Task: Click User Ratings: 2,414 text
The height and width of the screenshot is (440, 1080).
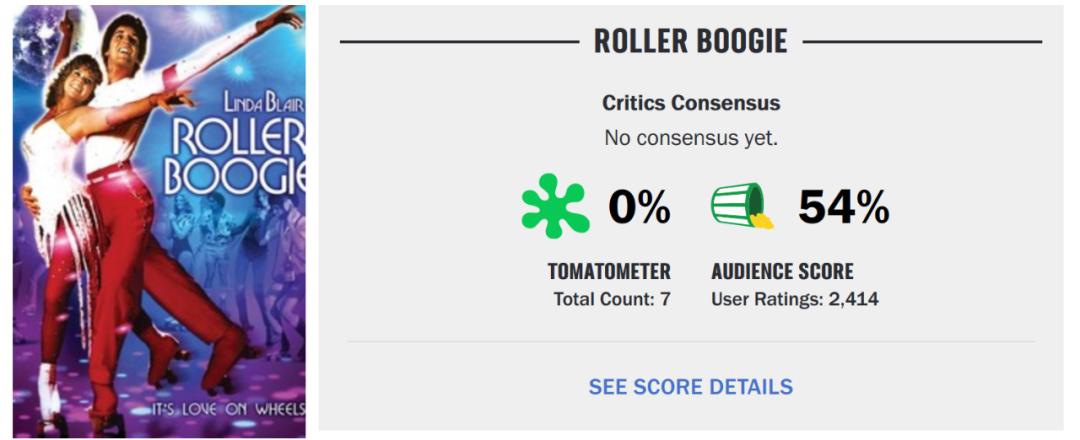Action: pos(794,298)
